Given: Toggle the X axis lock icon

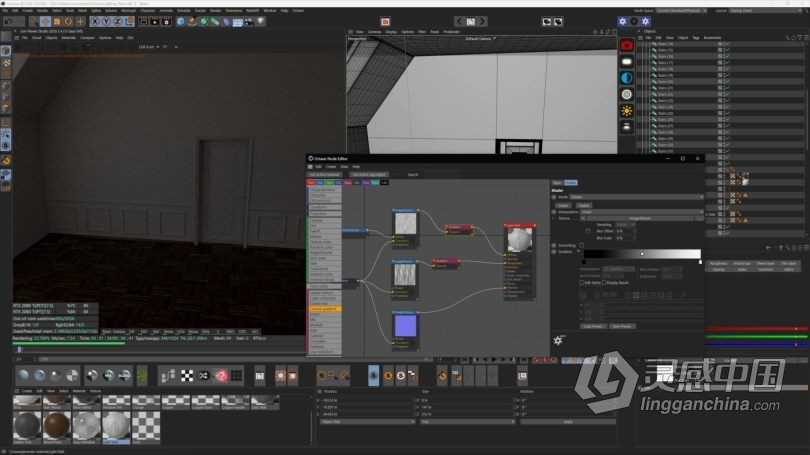Looking at the screenshot, I should [x=95, y=22].
